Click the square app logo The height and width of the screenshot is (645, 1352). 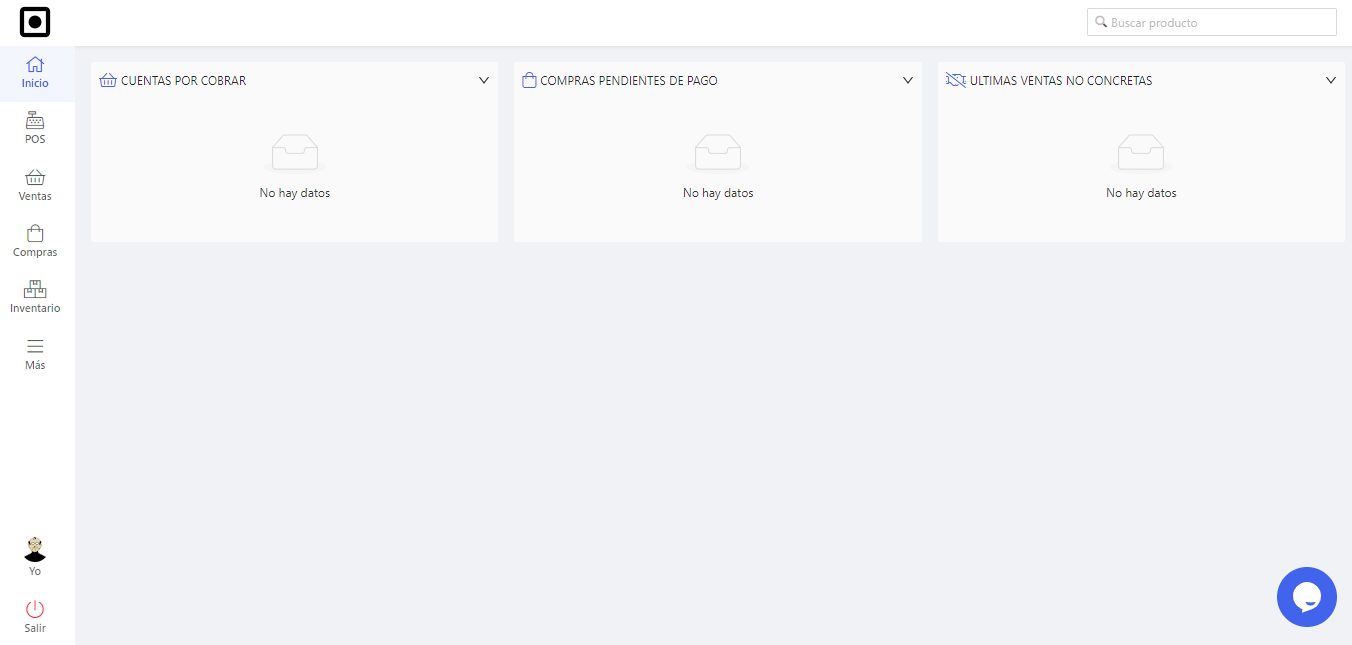point(35,22)
